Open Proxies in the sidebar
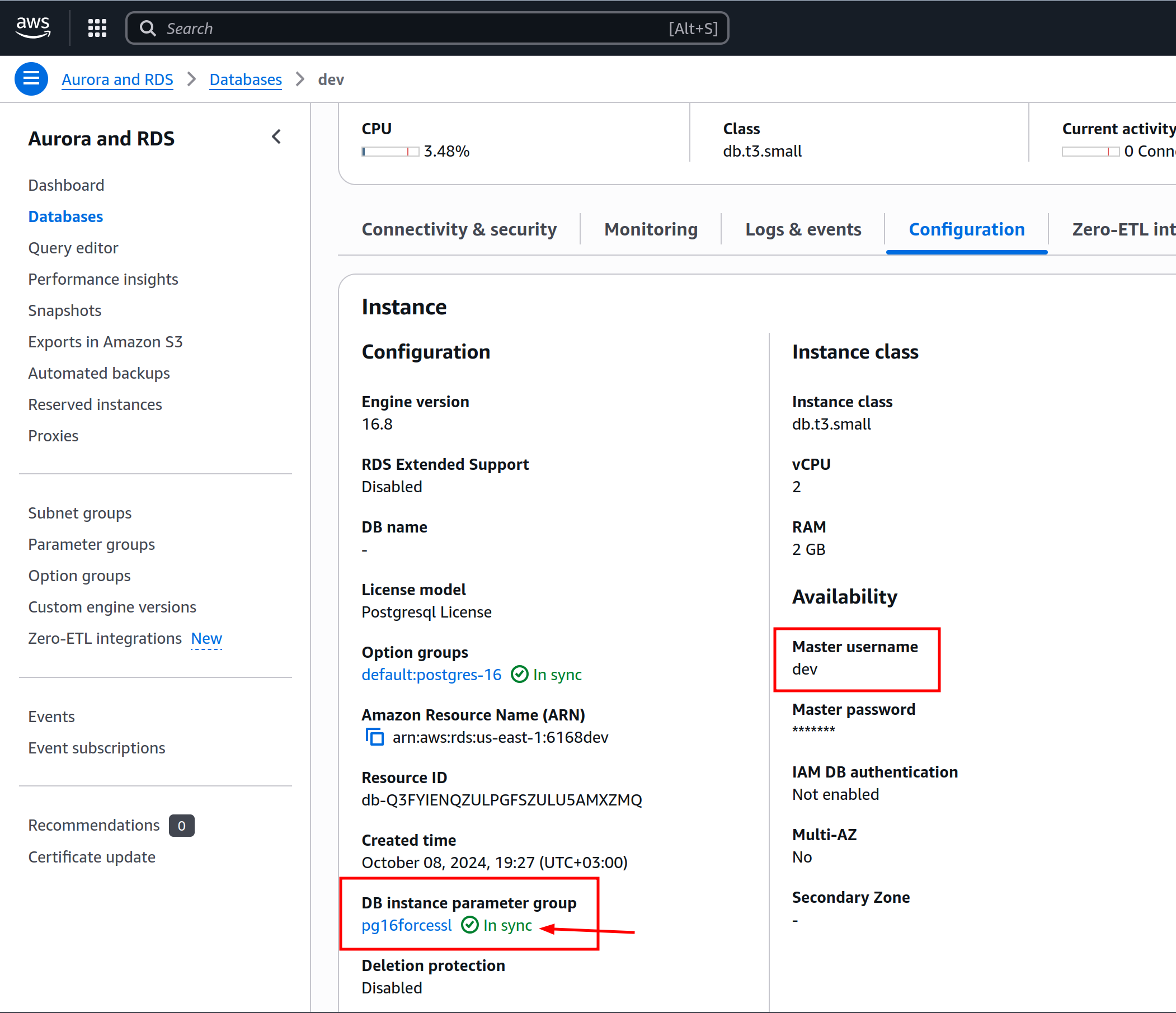This screenshot has width=1176, height=1013. 53,435
